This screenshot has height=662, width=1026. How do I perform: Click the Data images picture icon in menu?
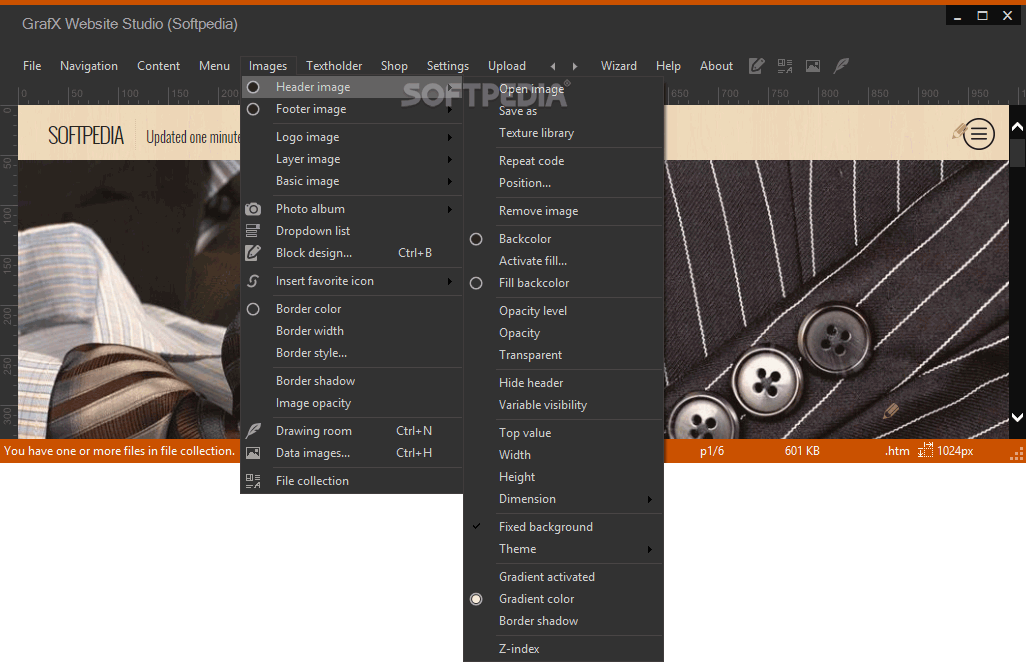tap(253, 453)
